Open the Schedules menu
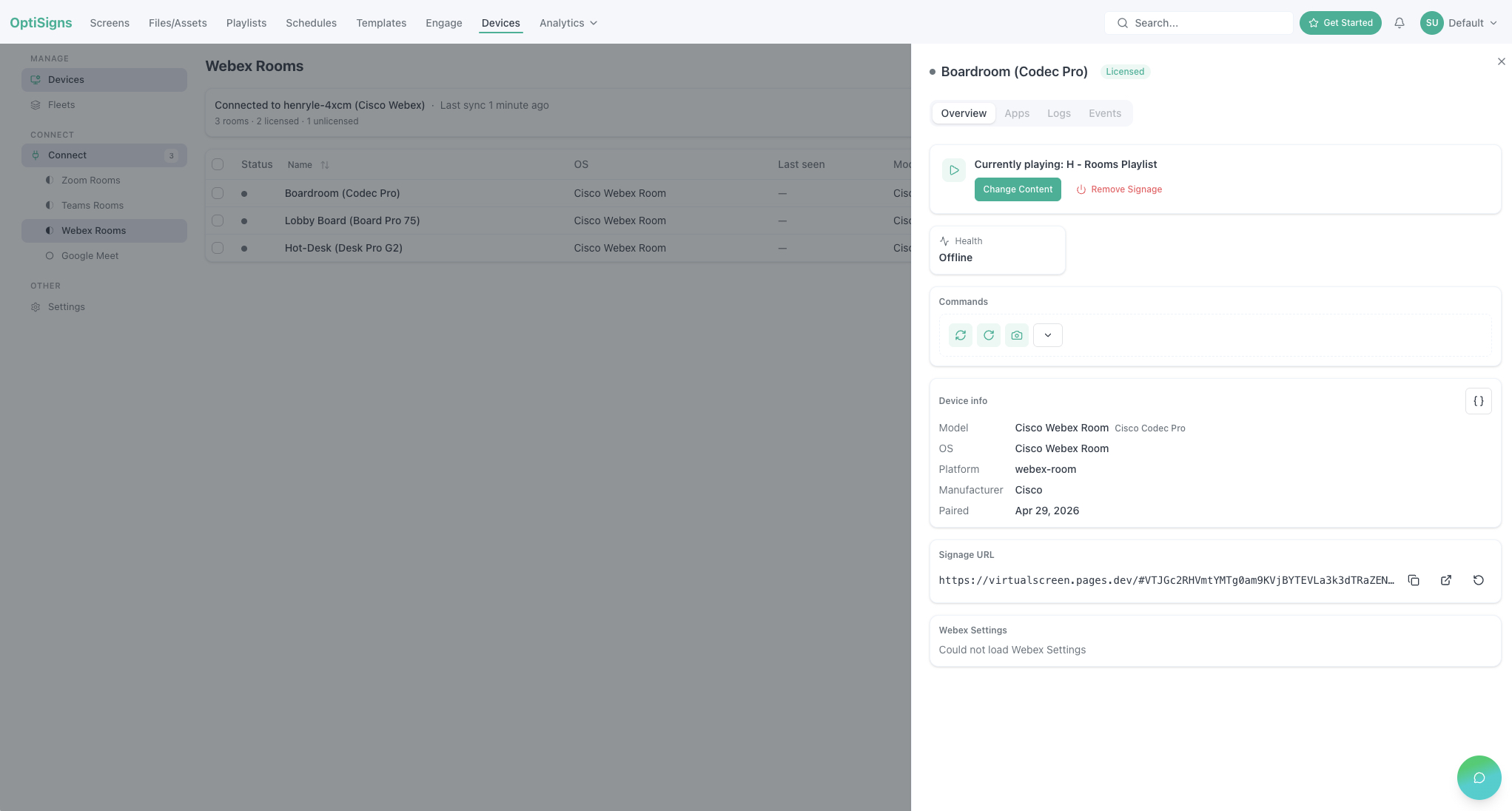The width and height of the screenshot is (1512, 811). click(x=312, y=23)
